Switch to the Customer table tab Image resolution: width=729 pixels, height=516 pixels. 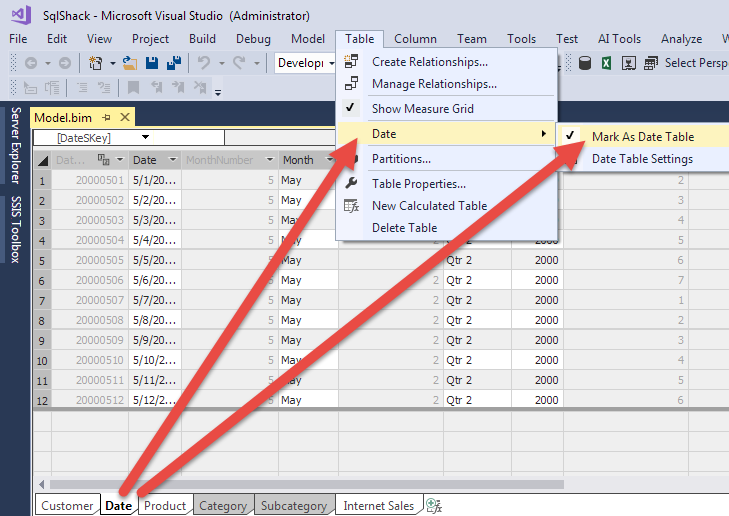point(67,505)
